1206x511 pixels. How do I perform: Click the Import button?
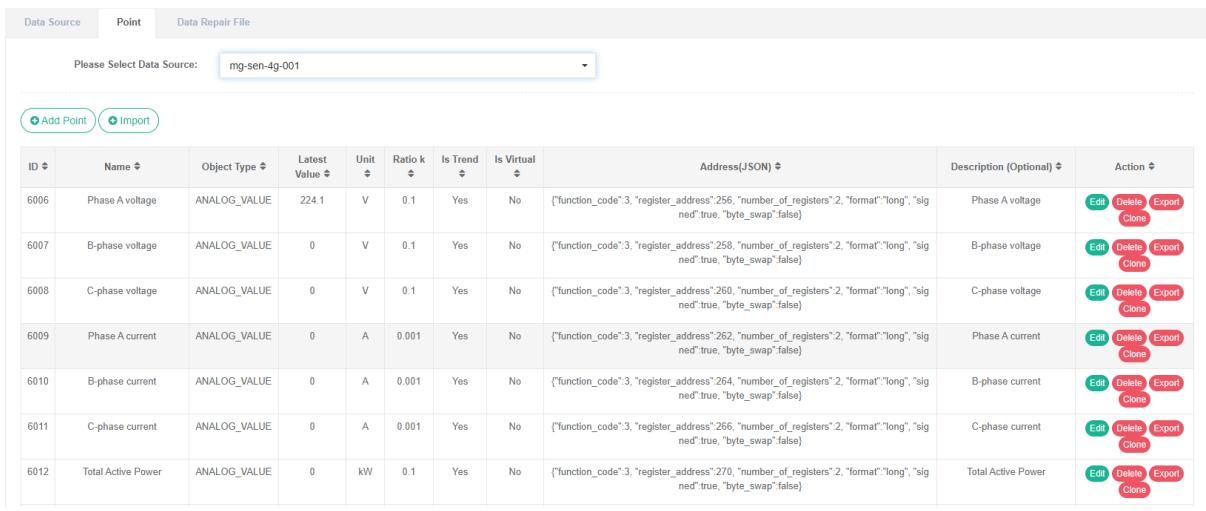point(129,121)
